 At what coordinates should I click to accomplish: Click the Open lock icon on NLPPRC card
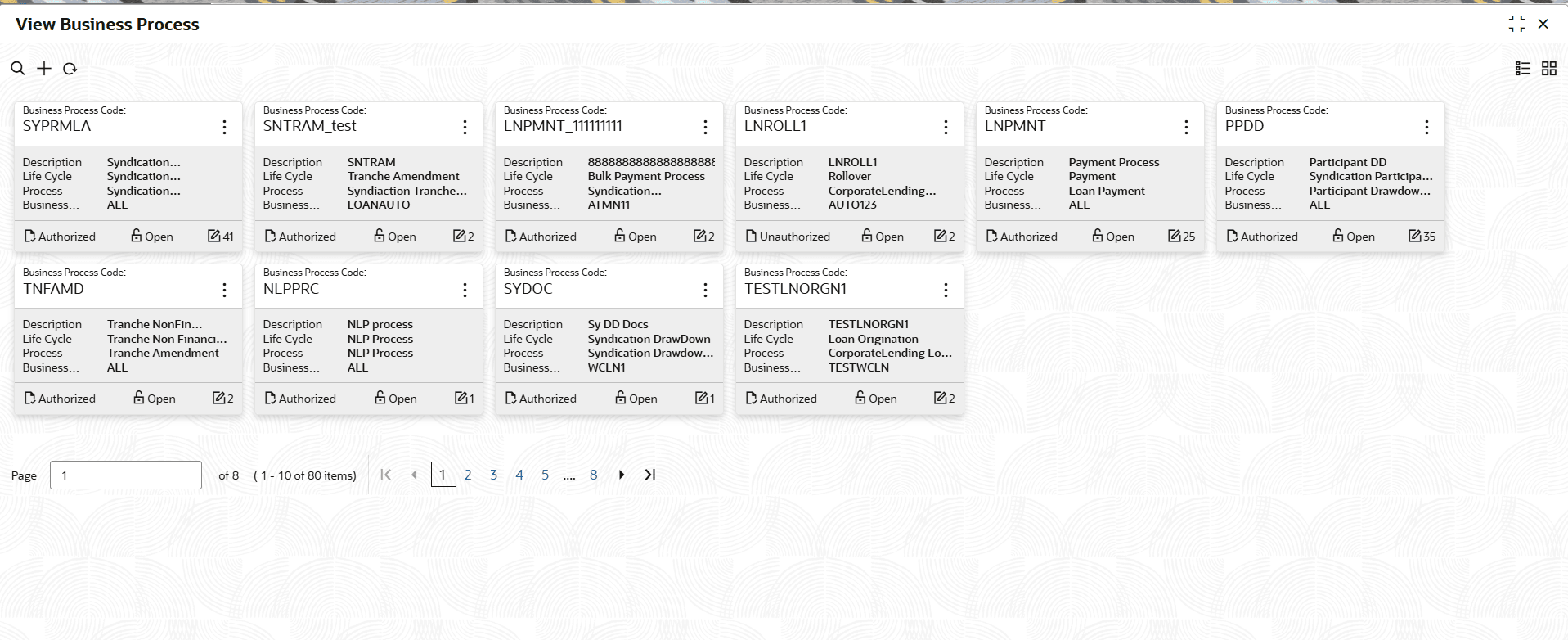380,398
